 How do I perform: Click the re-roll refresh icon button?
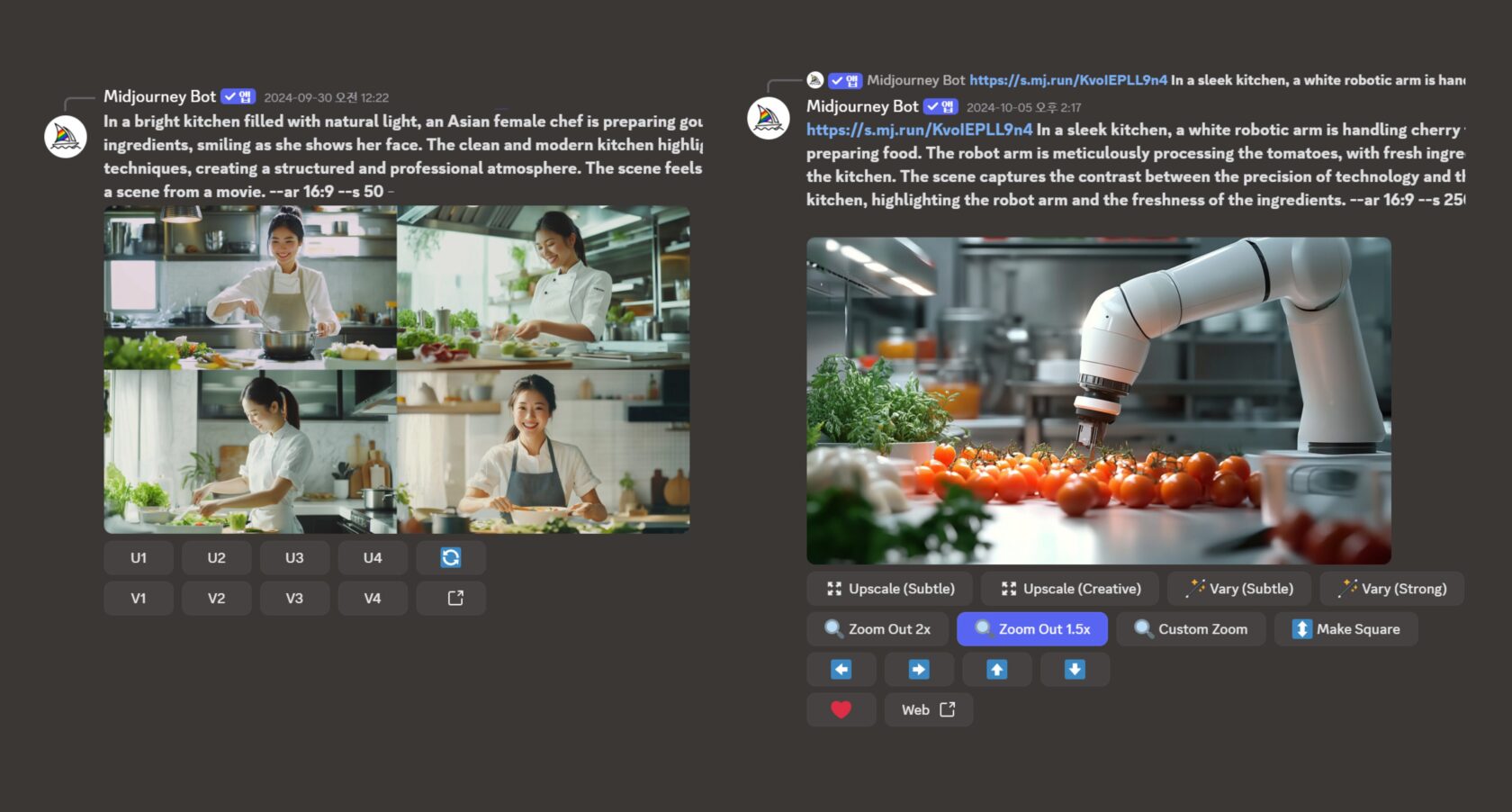(x=451, y=558)
